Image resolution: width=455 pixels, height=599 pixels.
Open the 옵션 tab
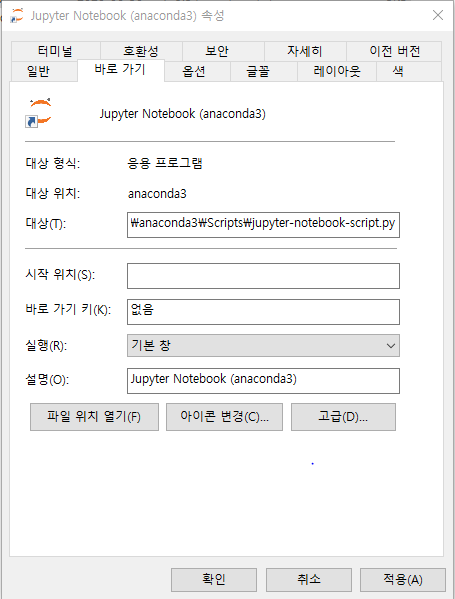197,71
